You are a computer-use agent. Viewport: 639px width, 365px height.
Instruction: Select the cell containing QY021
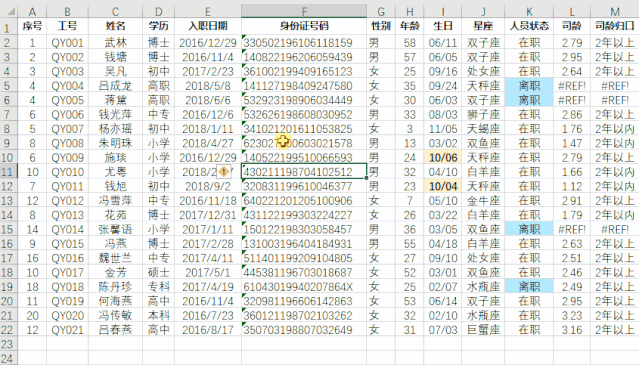67,330
